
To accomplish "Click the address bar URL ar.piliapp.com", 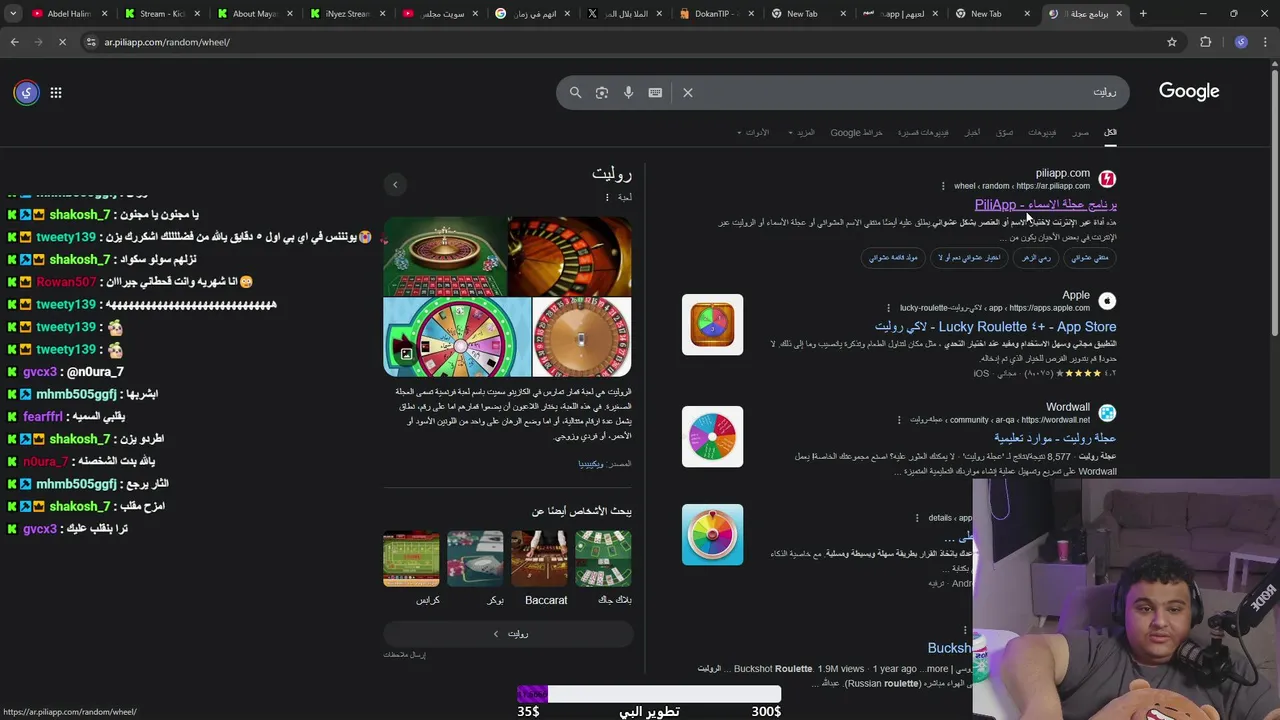I will pos(167,42).
